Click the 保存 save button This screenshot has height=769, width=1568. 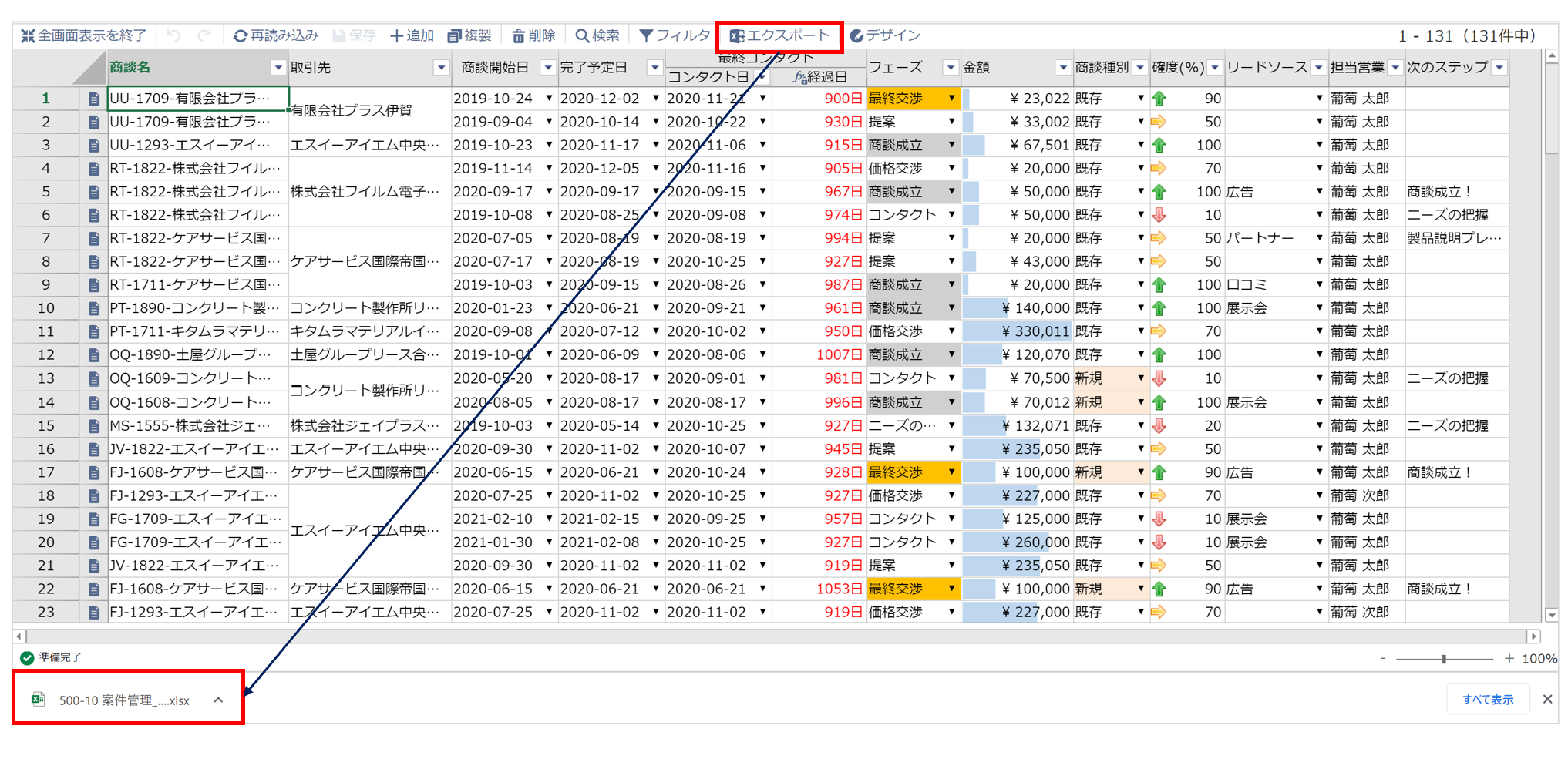click(355, 35)
